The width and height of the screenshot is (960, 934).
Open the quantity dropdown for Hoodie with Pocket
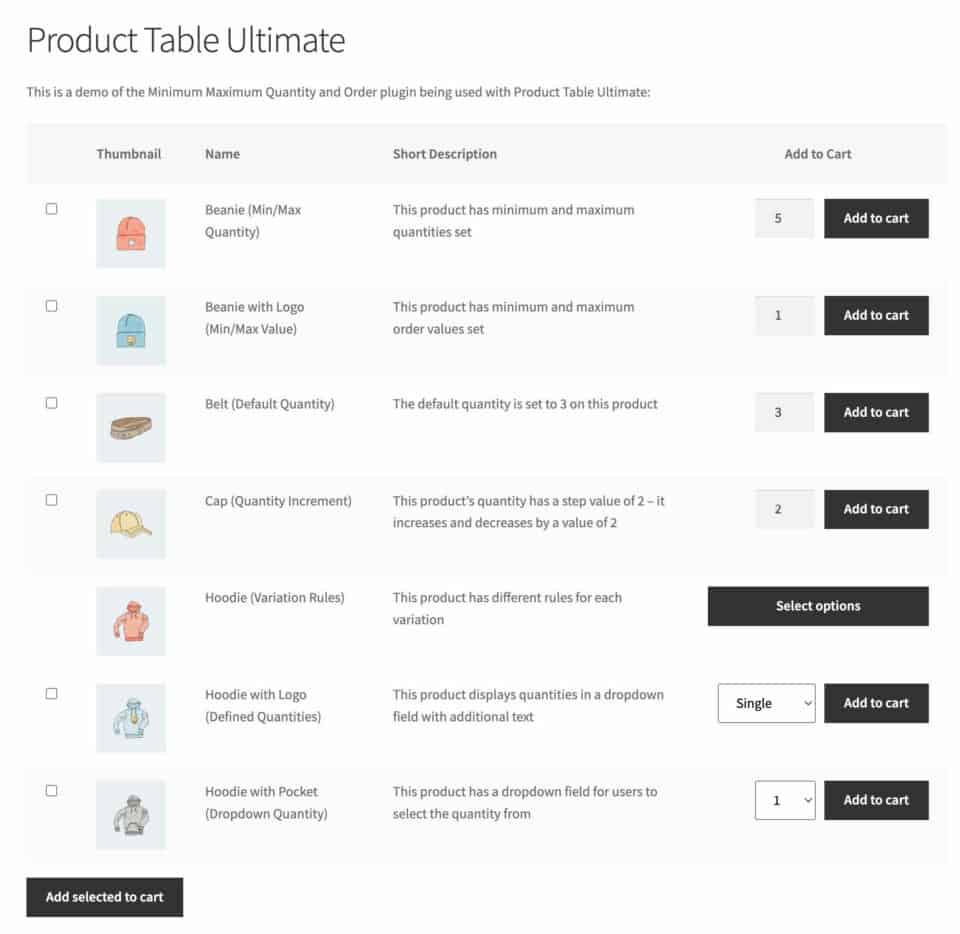click(x=785, y=800)
